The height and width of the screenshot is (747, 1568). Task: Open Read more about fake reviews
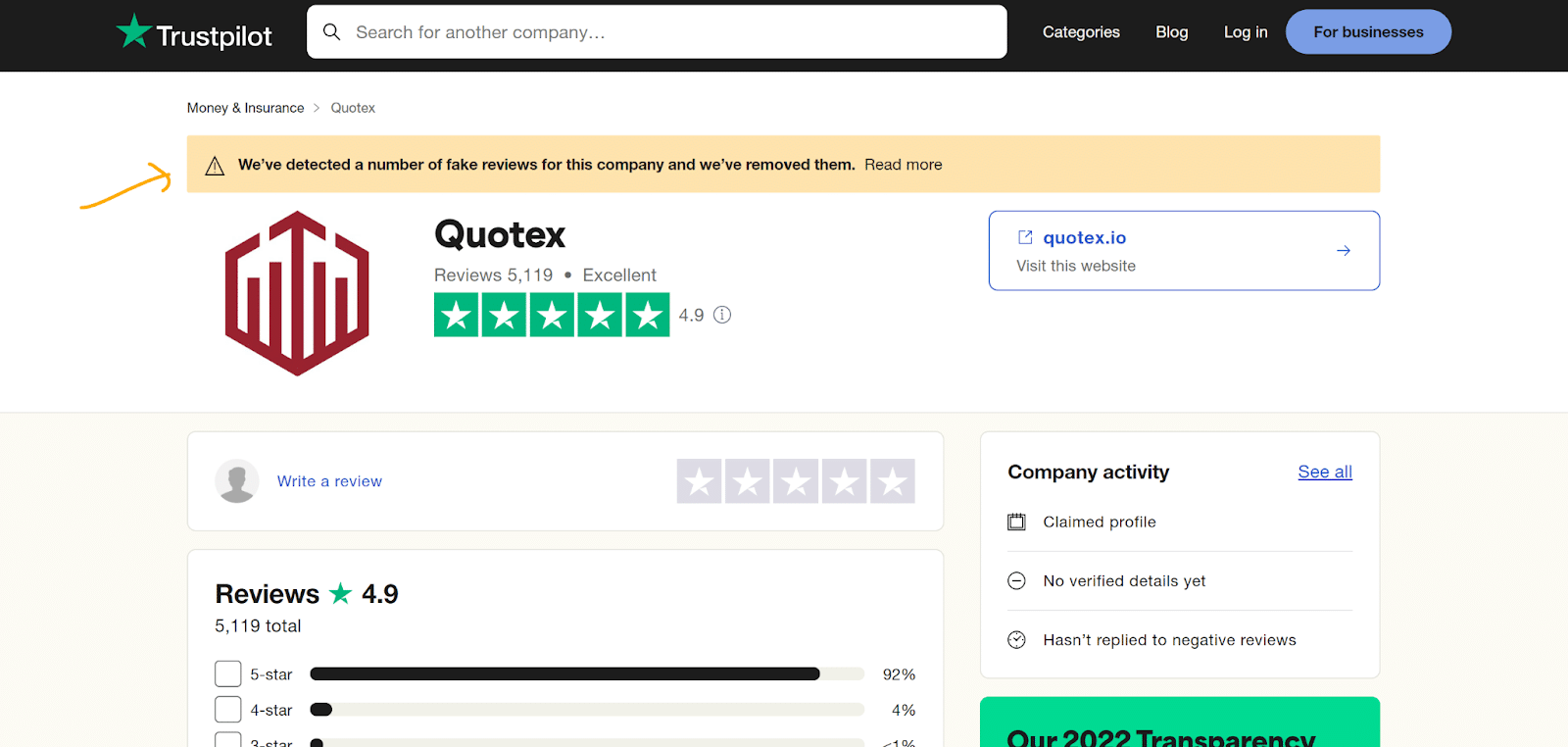(904, 165)
